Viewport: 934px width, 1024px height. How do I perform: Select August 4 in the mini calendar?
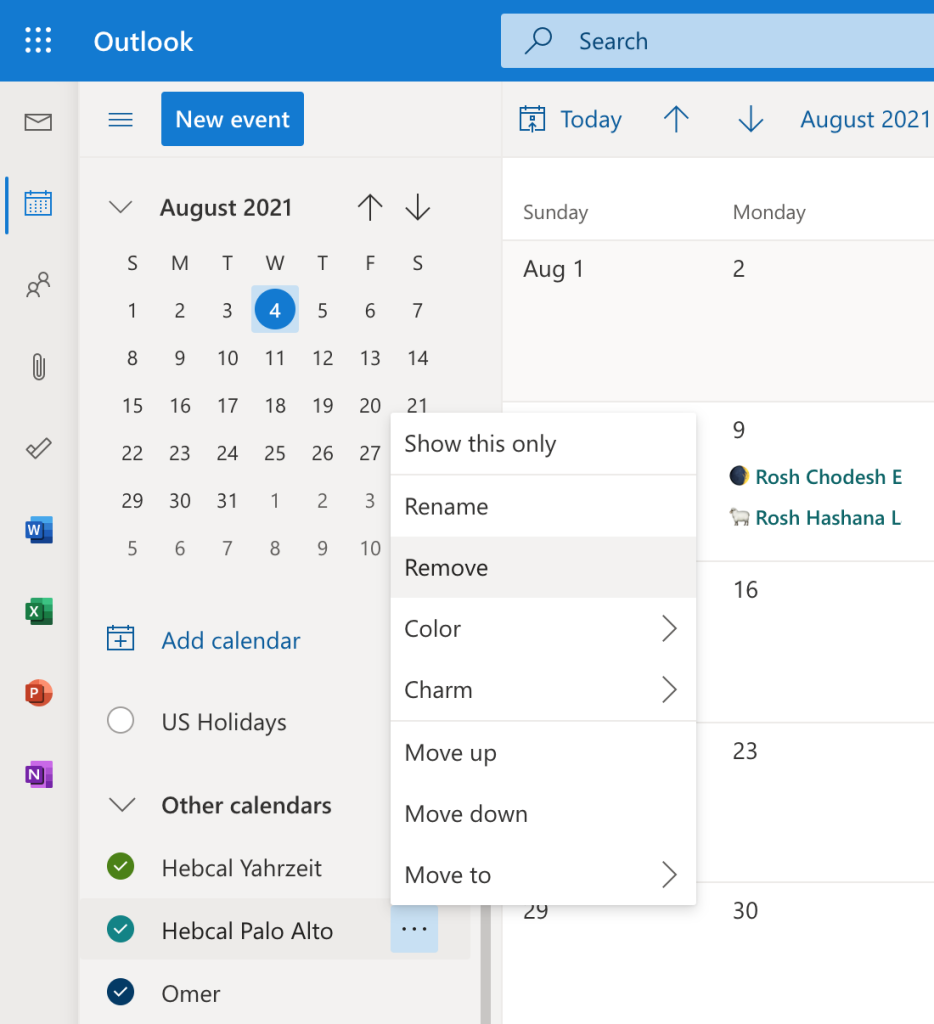(x=275, y=310)
